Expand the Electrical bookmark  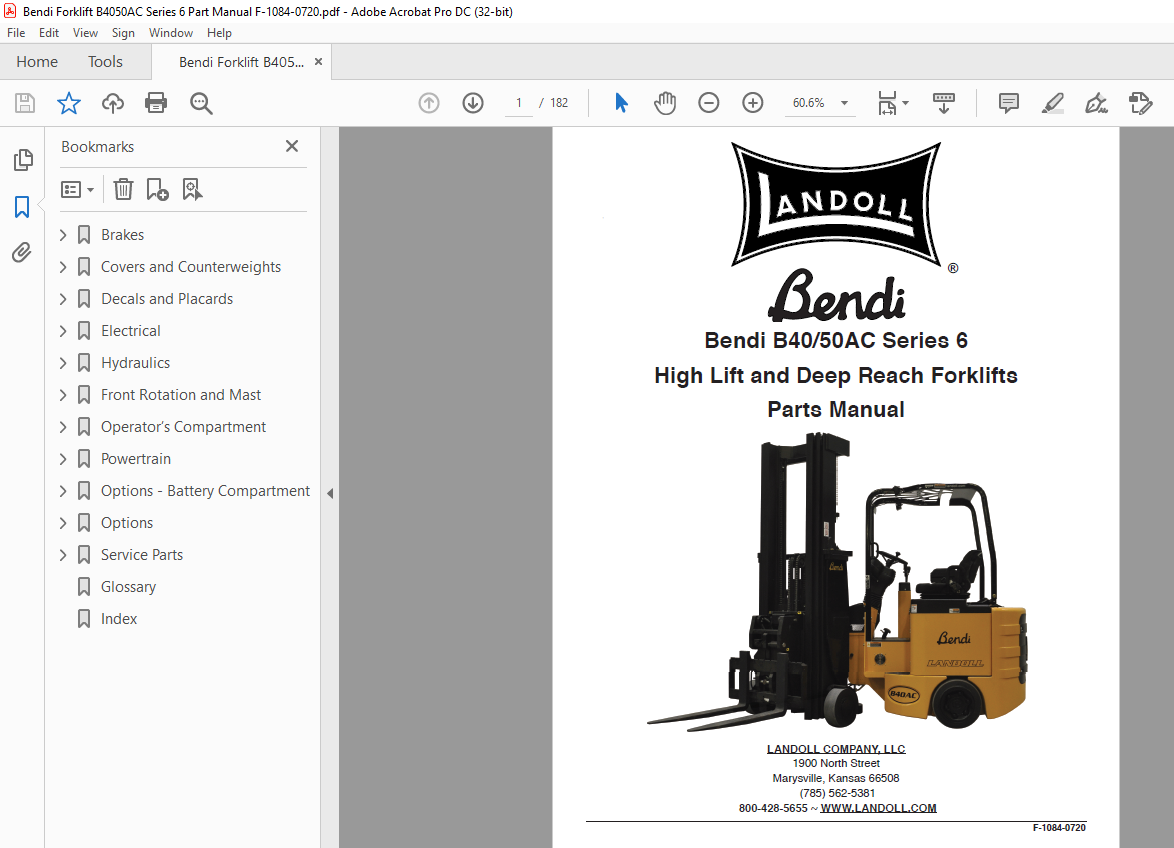click(x=63, y=331)
